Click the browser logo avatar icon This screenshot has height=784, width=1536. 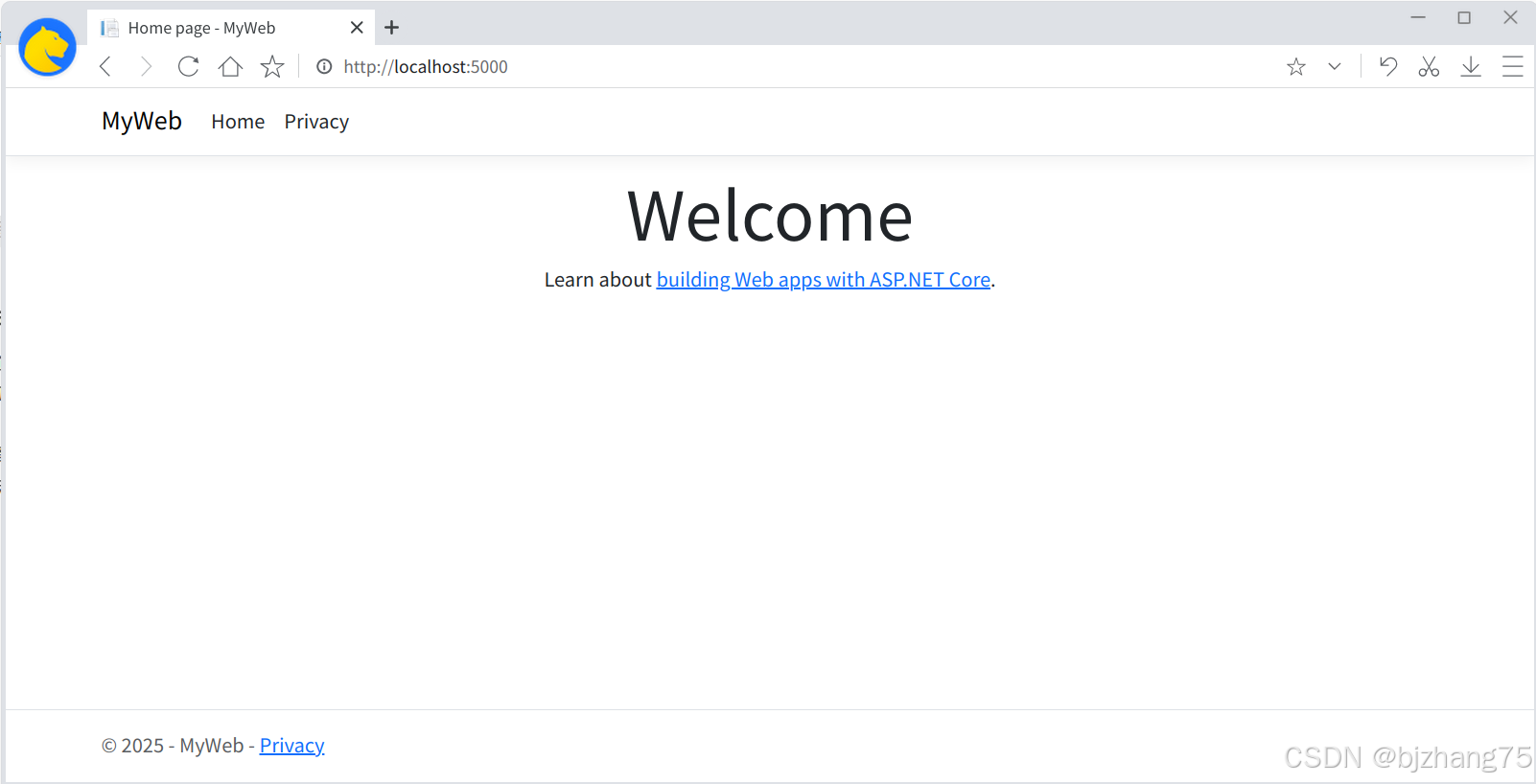pos(47,47)
